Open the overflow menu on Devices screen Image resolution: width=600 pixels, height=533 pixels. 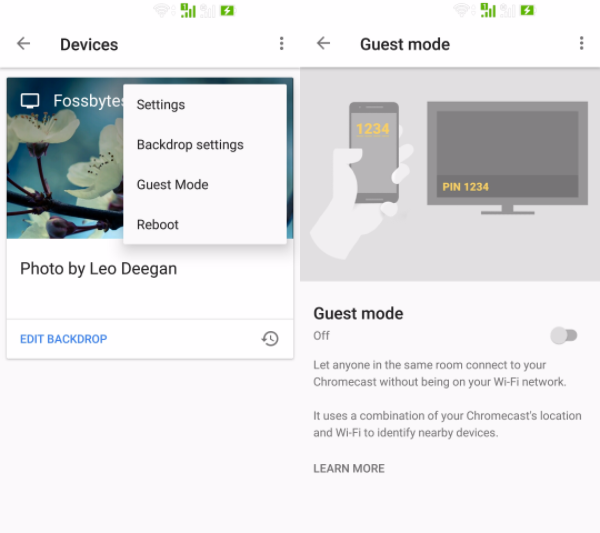click(282, 44)
